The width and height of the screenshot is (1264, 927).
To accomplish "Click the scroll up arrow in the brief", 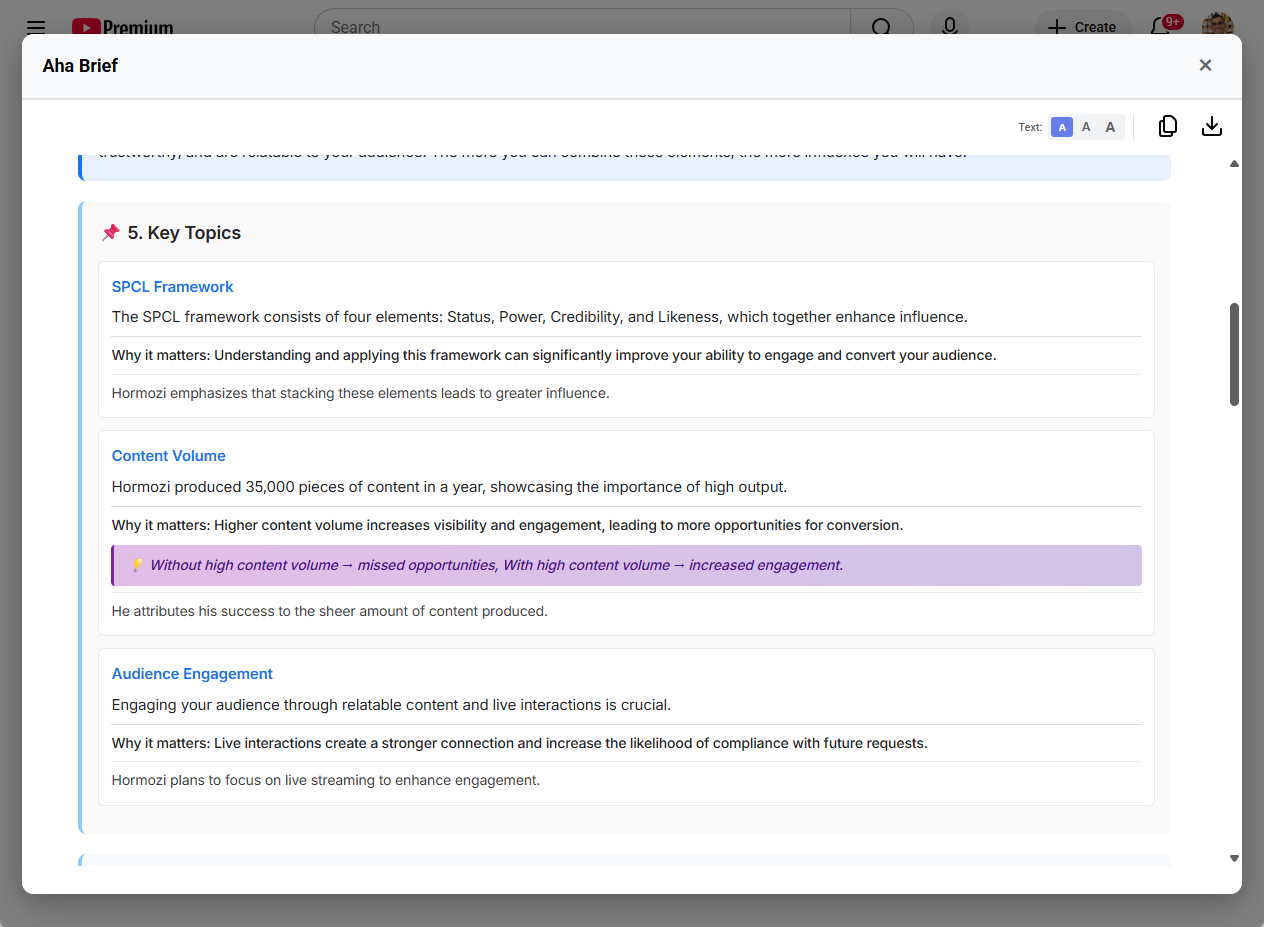I will [1234, 163].
